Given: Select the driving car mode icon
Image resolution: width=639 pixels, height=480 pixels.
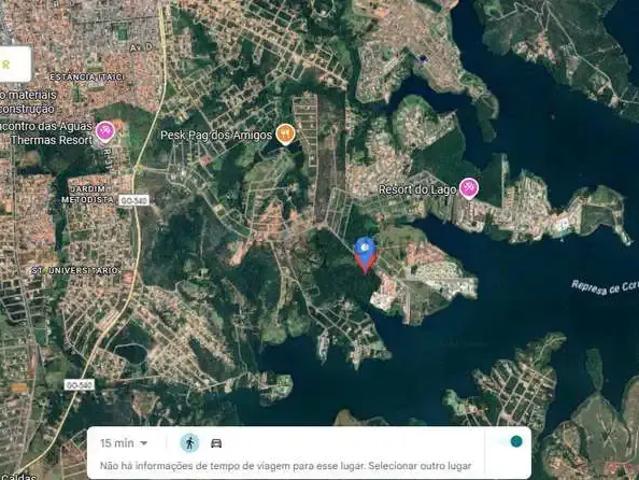Looking at the screenshot, I should pos(216,443).
